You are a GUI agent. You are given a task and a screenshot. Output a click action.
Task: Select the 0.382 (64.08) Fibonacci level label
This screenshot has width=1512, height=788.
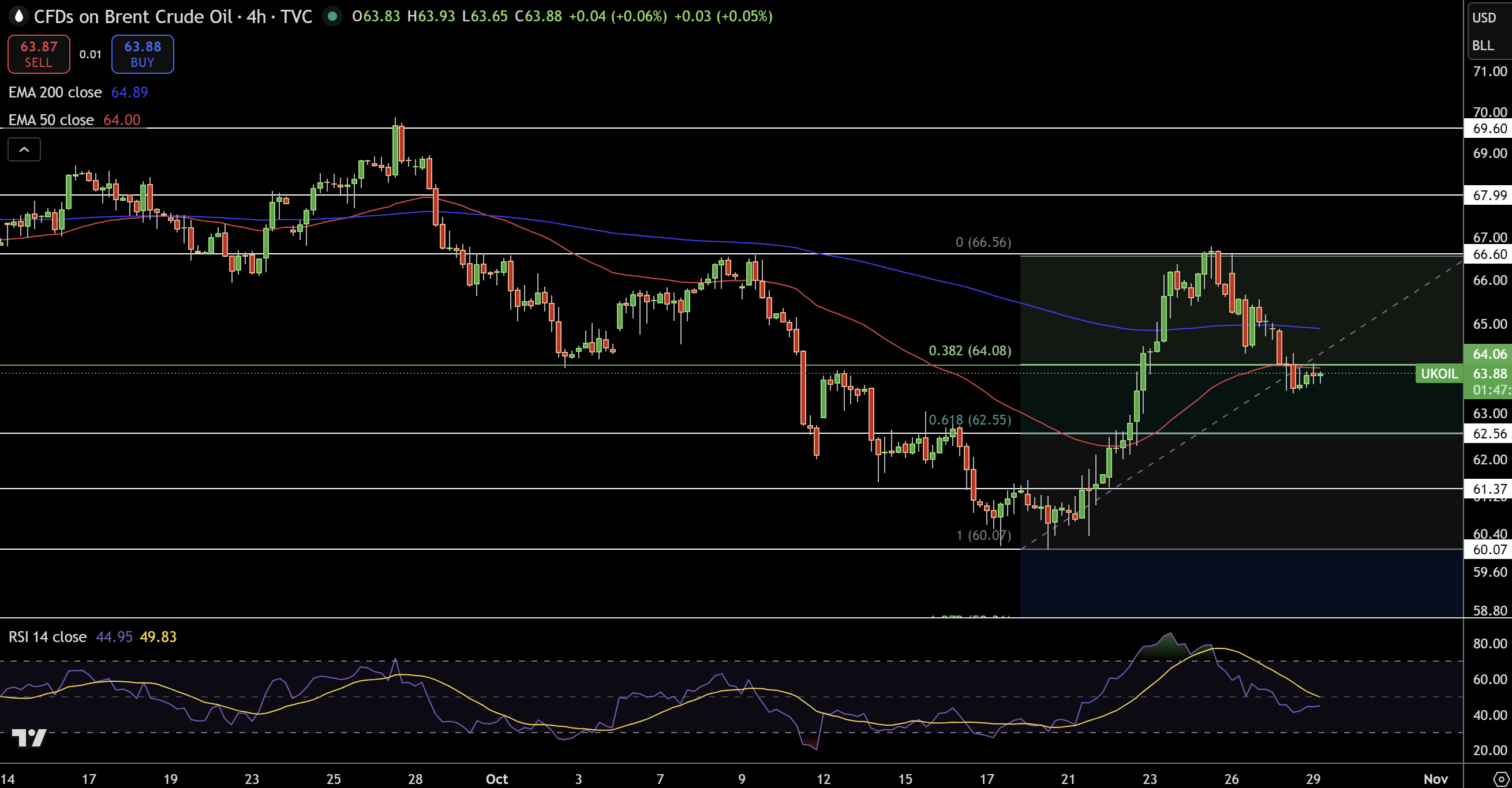pos(970,351)
